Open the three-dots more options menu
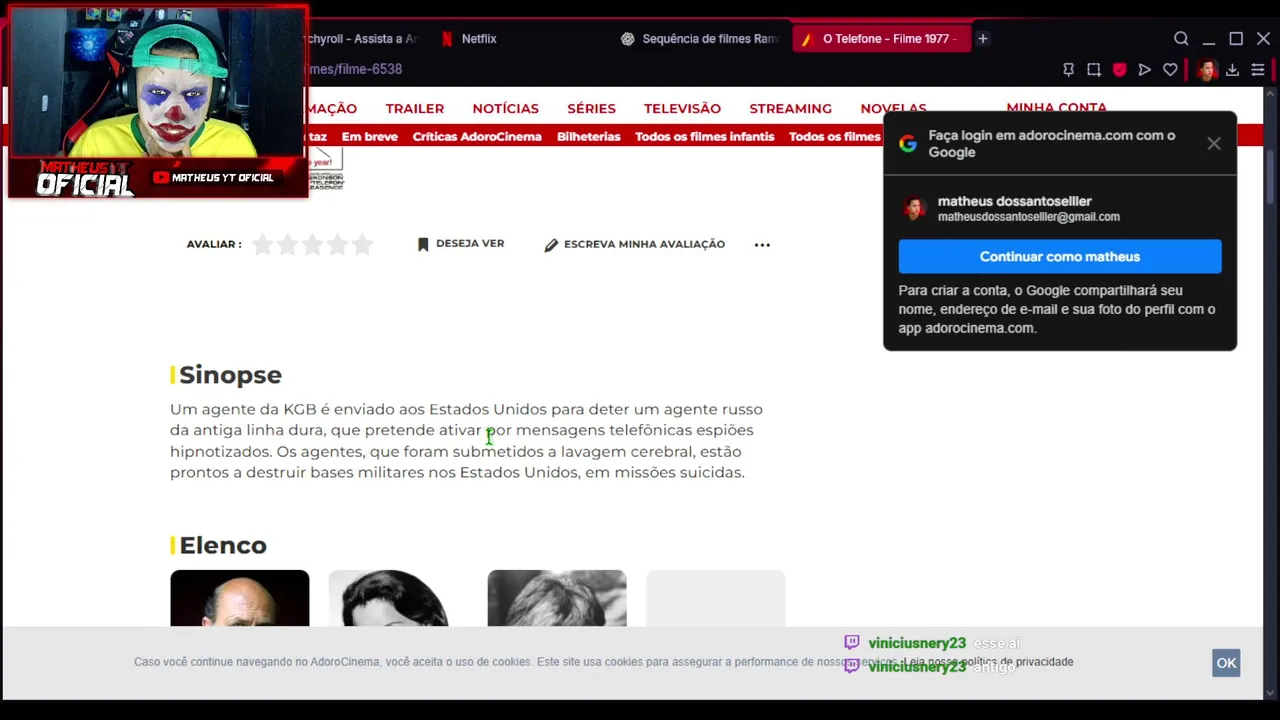 pyautogui.click(x=762, y=245)
